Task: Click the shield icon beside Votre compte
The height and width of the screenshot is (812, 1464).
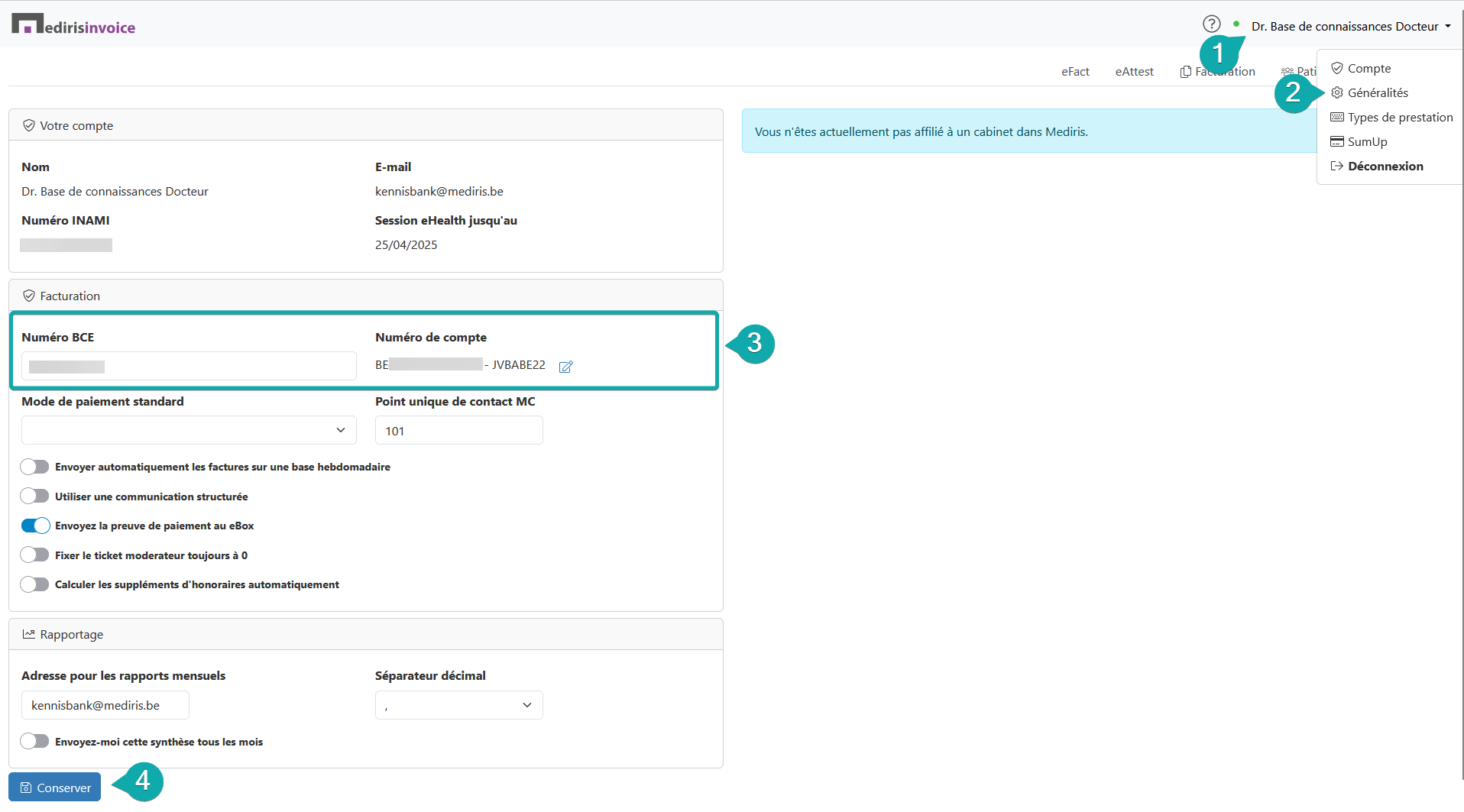Action: coord(29,125)
